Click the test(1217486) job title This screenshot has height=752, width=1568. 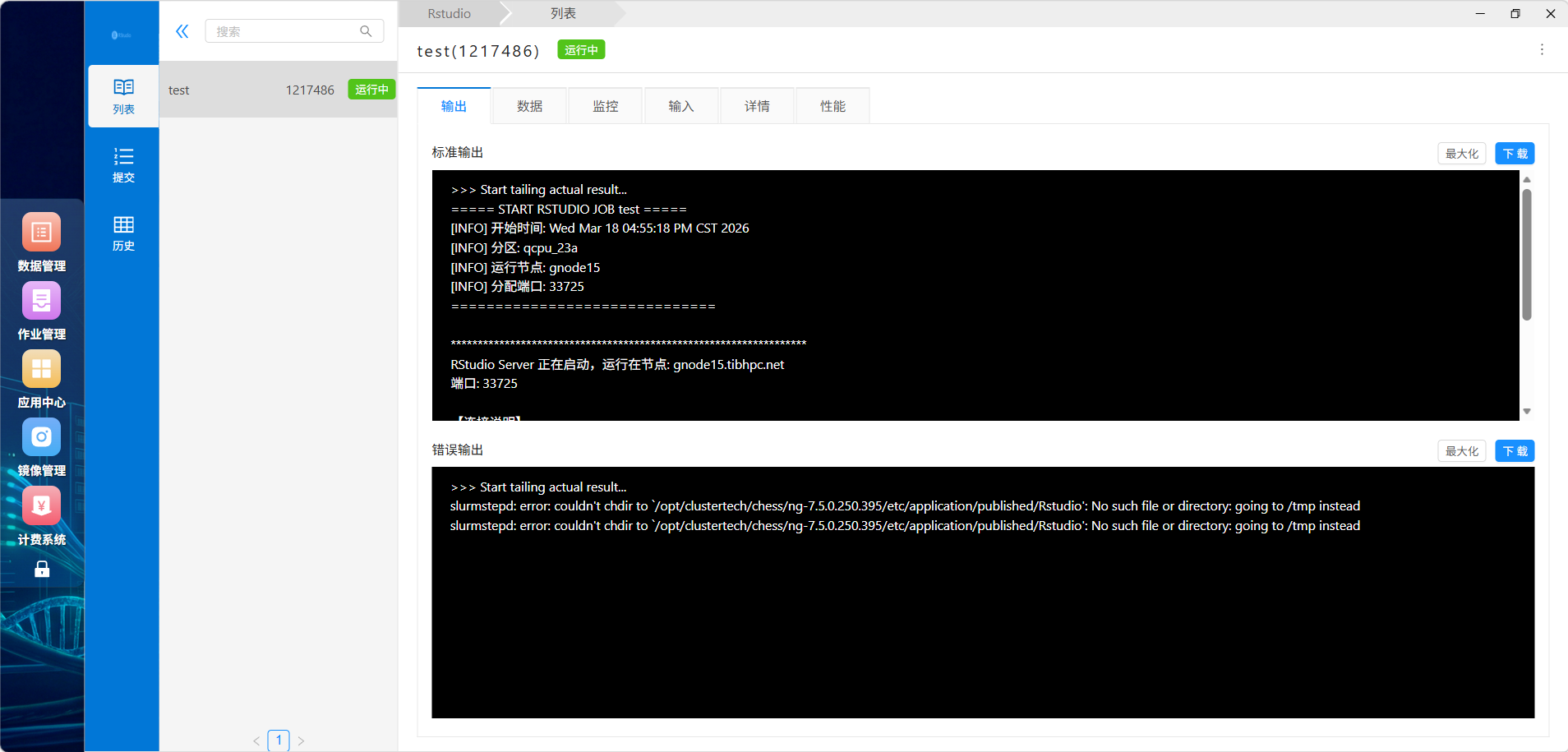tap(477, 51)
